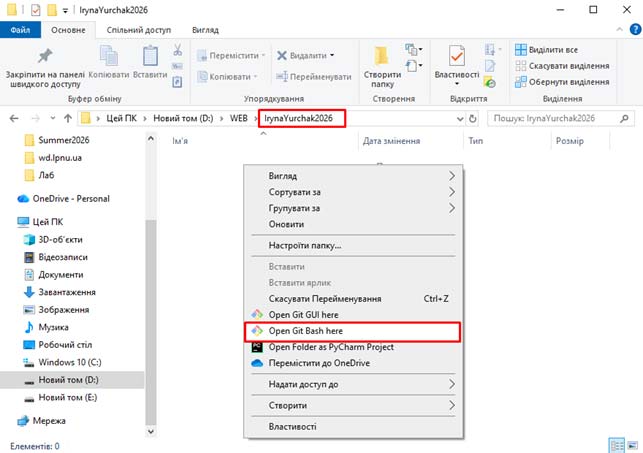643x453 pixels.
Task: Click the Delete X icon labeled Видалити
Action: (x=282, y=55)
